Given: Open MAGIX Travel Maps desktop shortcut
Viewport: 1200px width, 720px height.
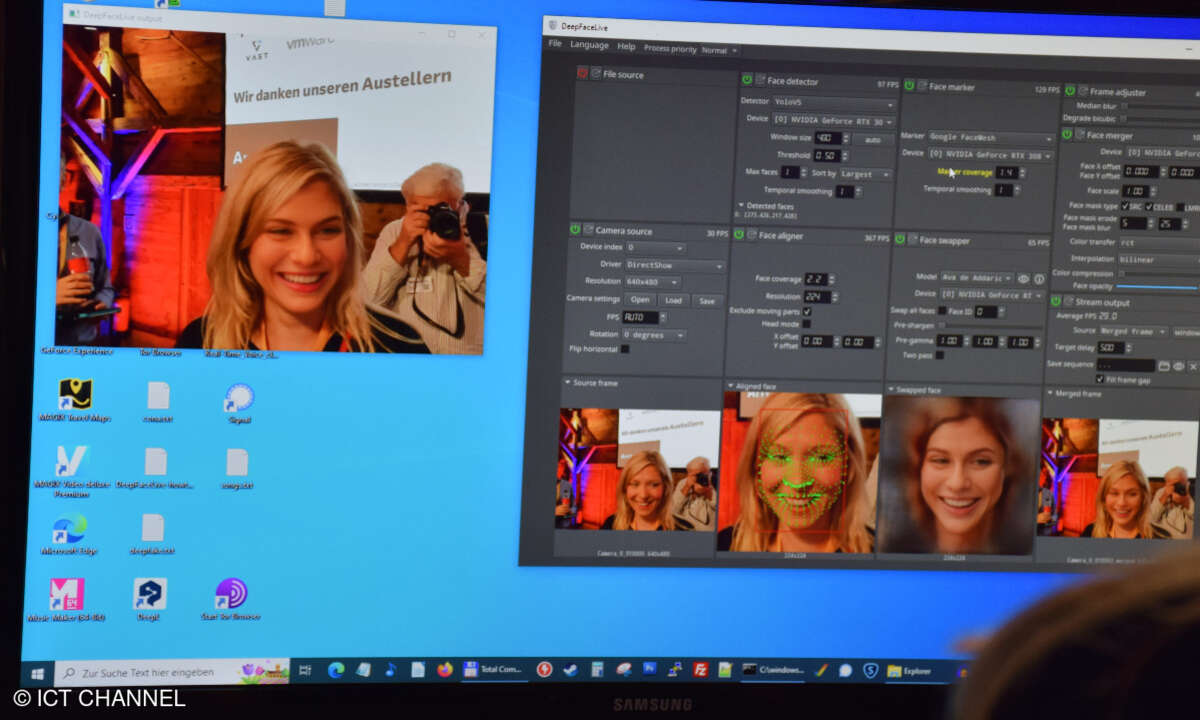Looking at the screenshot, I should (x=75, y=400).
